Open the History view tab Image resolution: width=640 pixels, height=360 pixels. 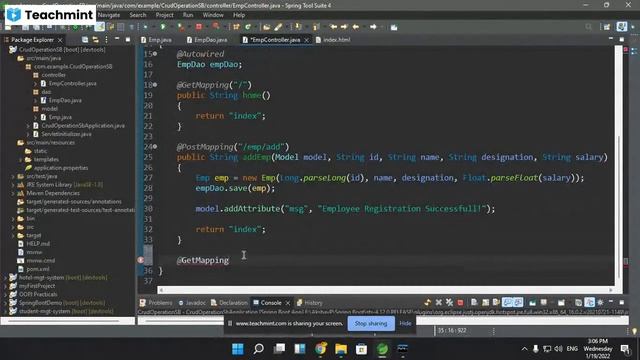tap(309, 303)
